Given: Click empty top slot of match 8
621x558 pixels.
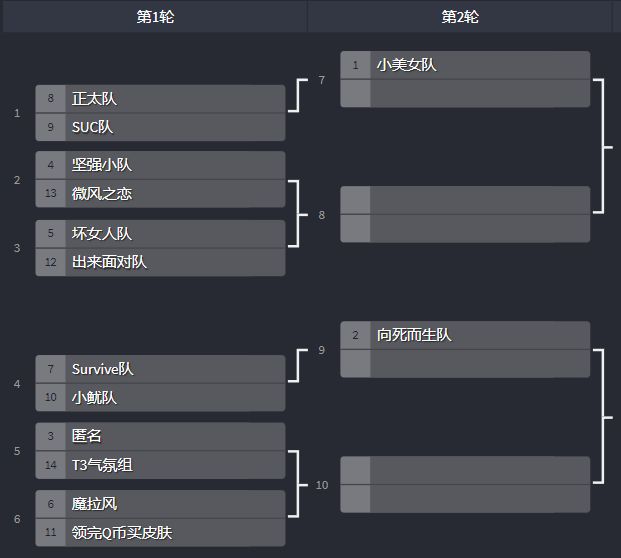Looking at the screenshot, I should 465,200.
